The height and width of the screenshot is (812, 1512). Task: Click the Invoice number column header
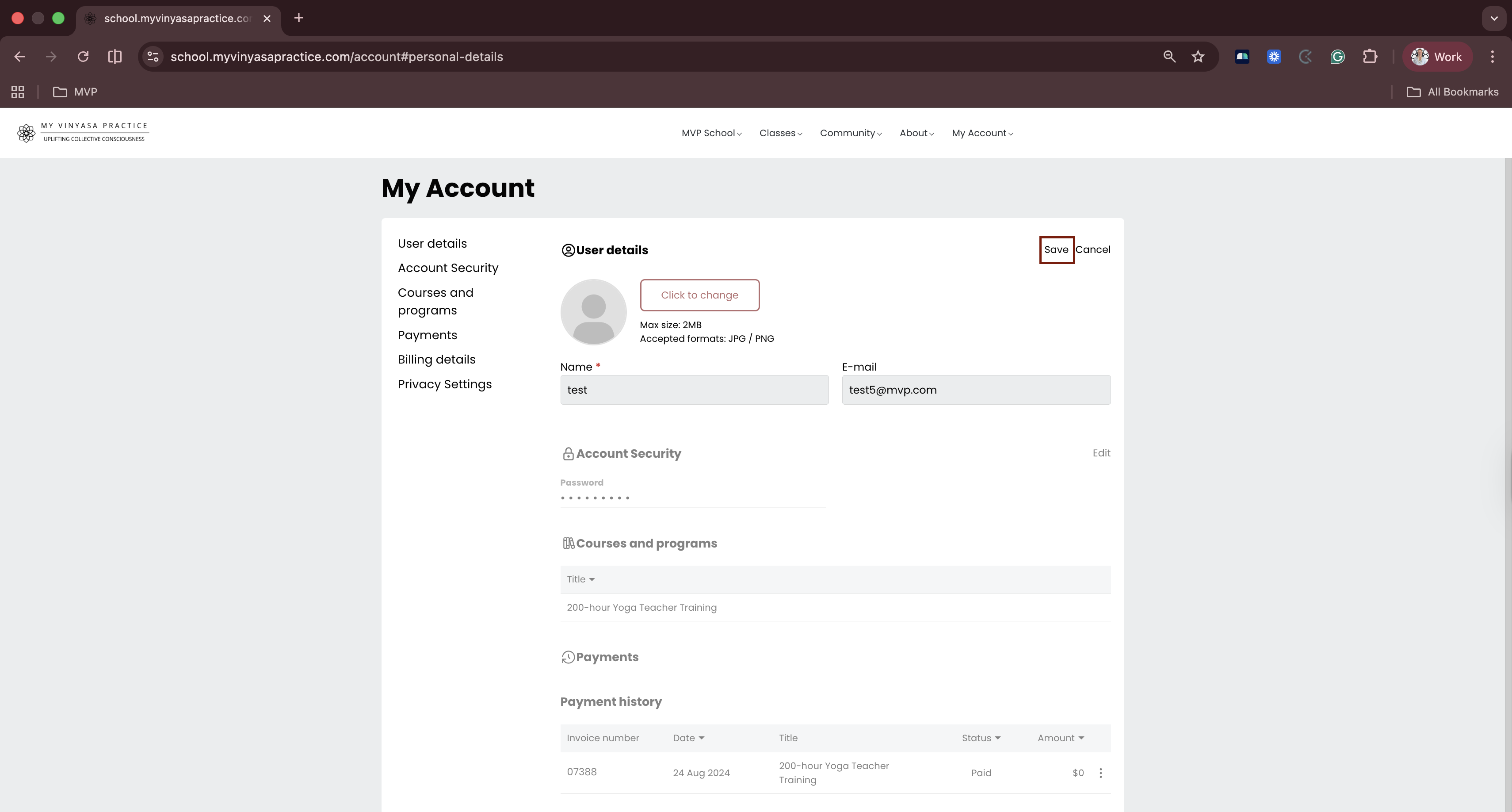tap(603, 738)
